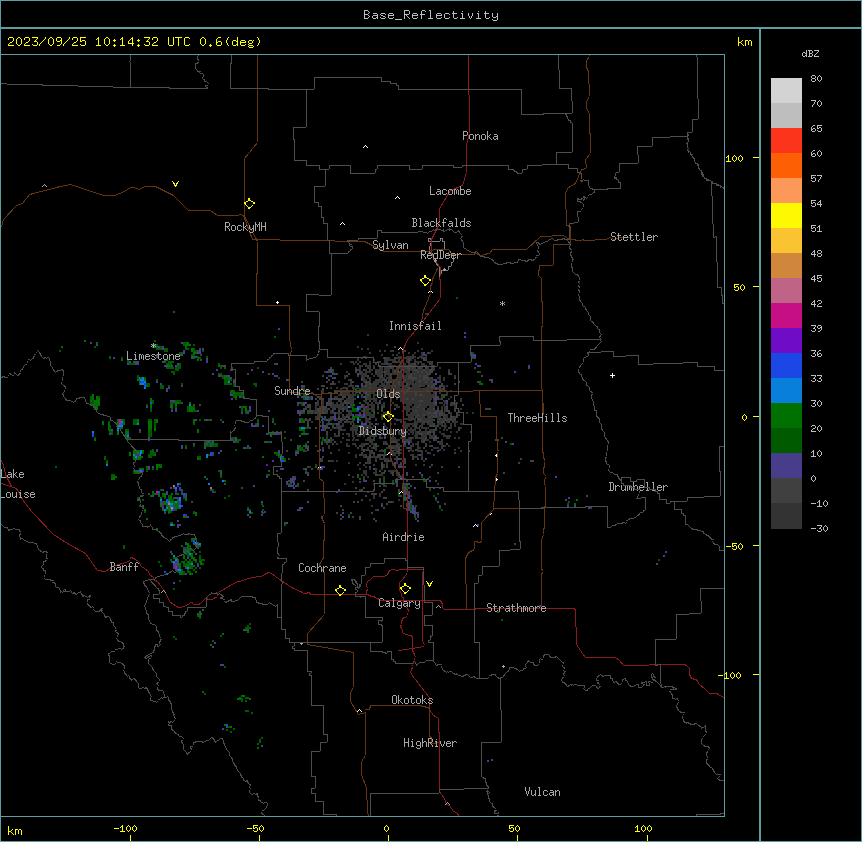Screen dimensions: 862x842
Task: Click the white asterisk marker east of Innisfail
Action: tap(502, 303)
